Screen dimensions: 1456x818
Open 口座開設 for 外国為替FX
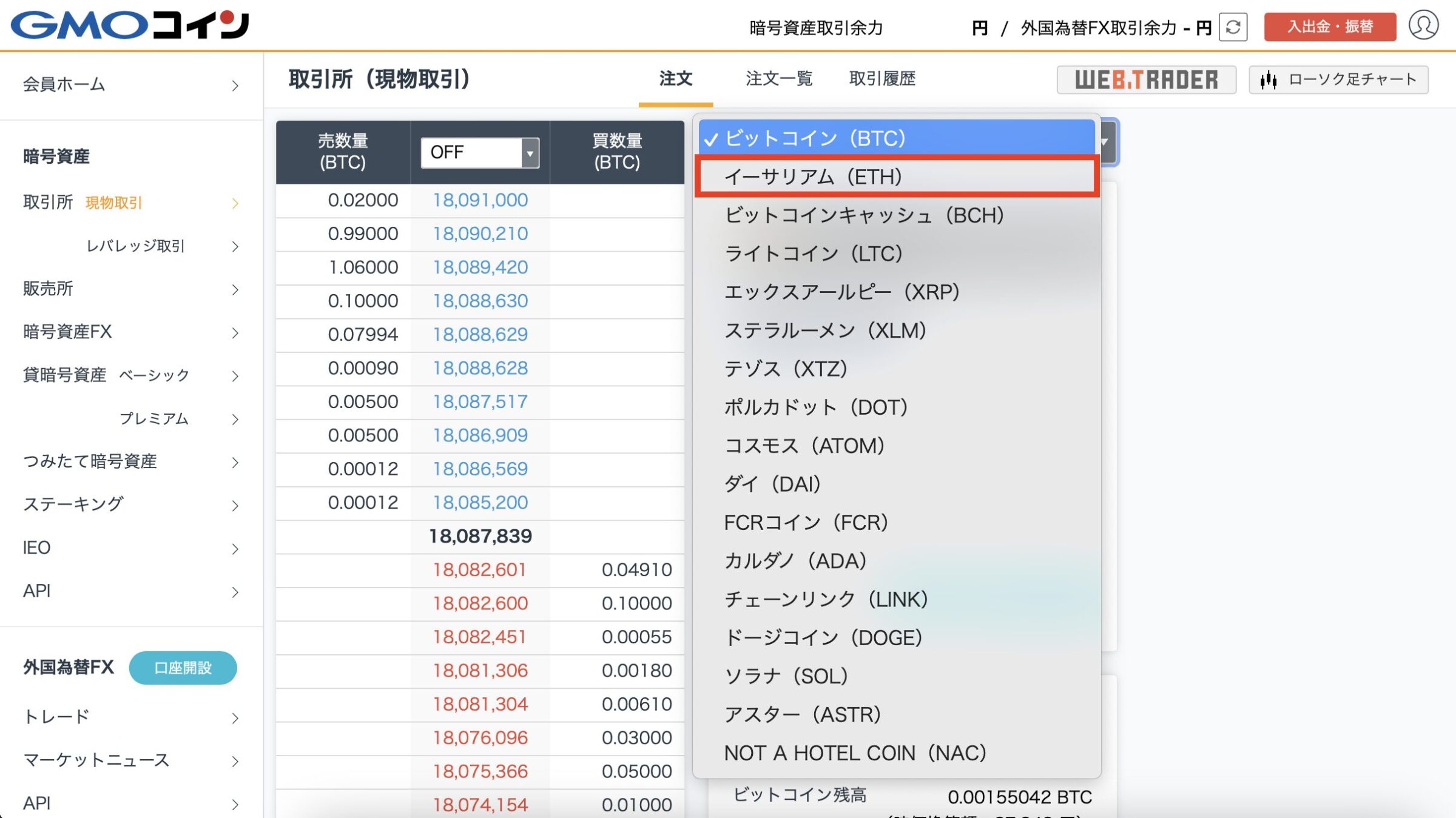click(x=182, y=667)
